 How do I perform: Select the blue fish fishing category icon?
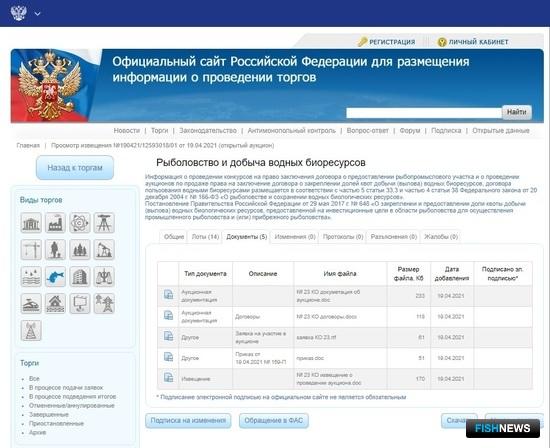point(55,276)
